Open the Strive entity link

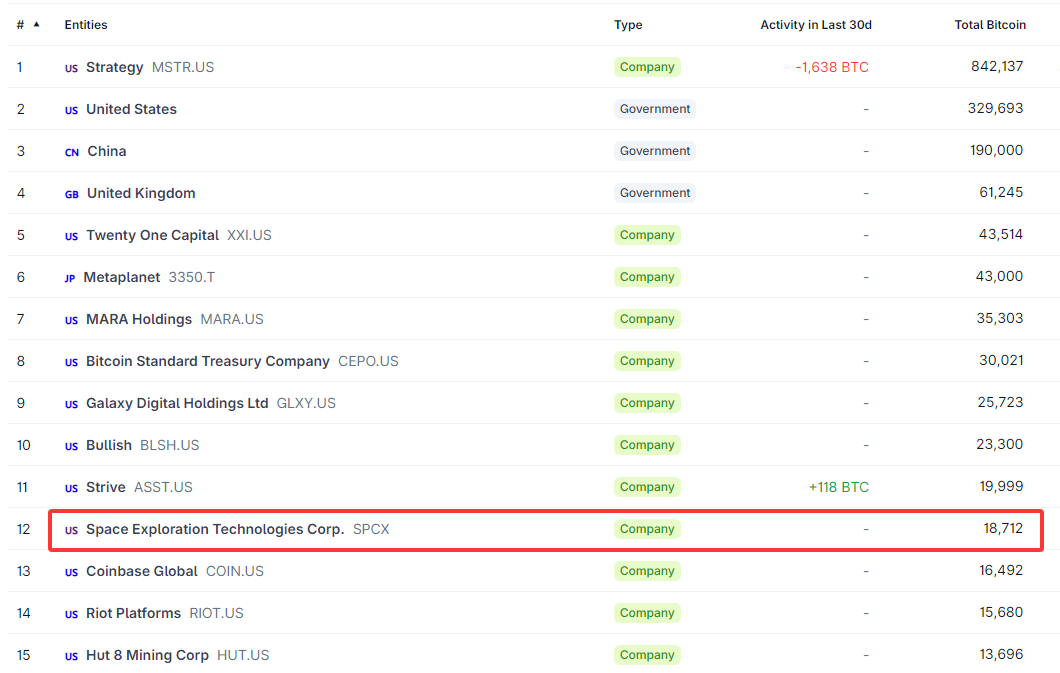click(x=105, y=487)
